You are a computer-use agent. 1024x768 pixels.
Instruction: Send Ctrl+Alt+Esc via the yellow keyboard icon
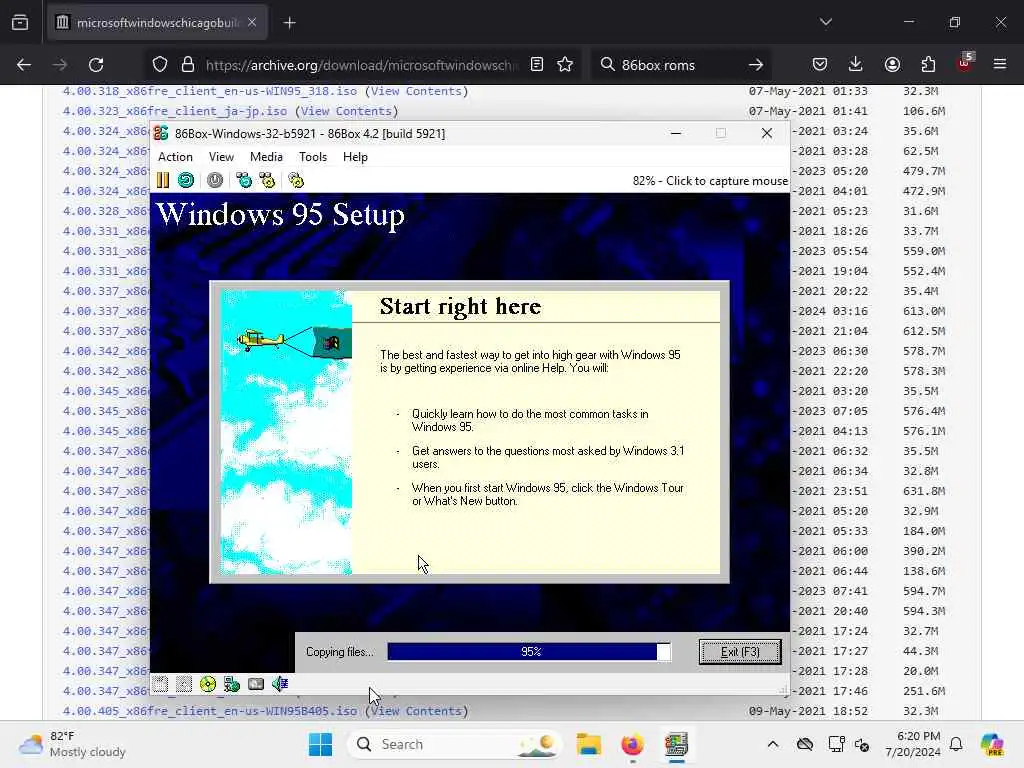(267, 180)
